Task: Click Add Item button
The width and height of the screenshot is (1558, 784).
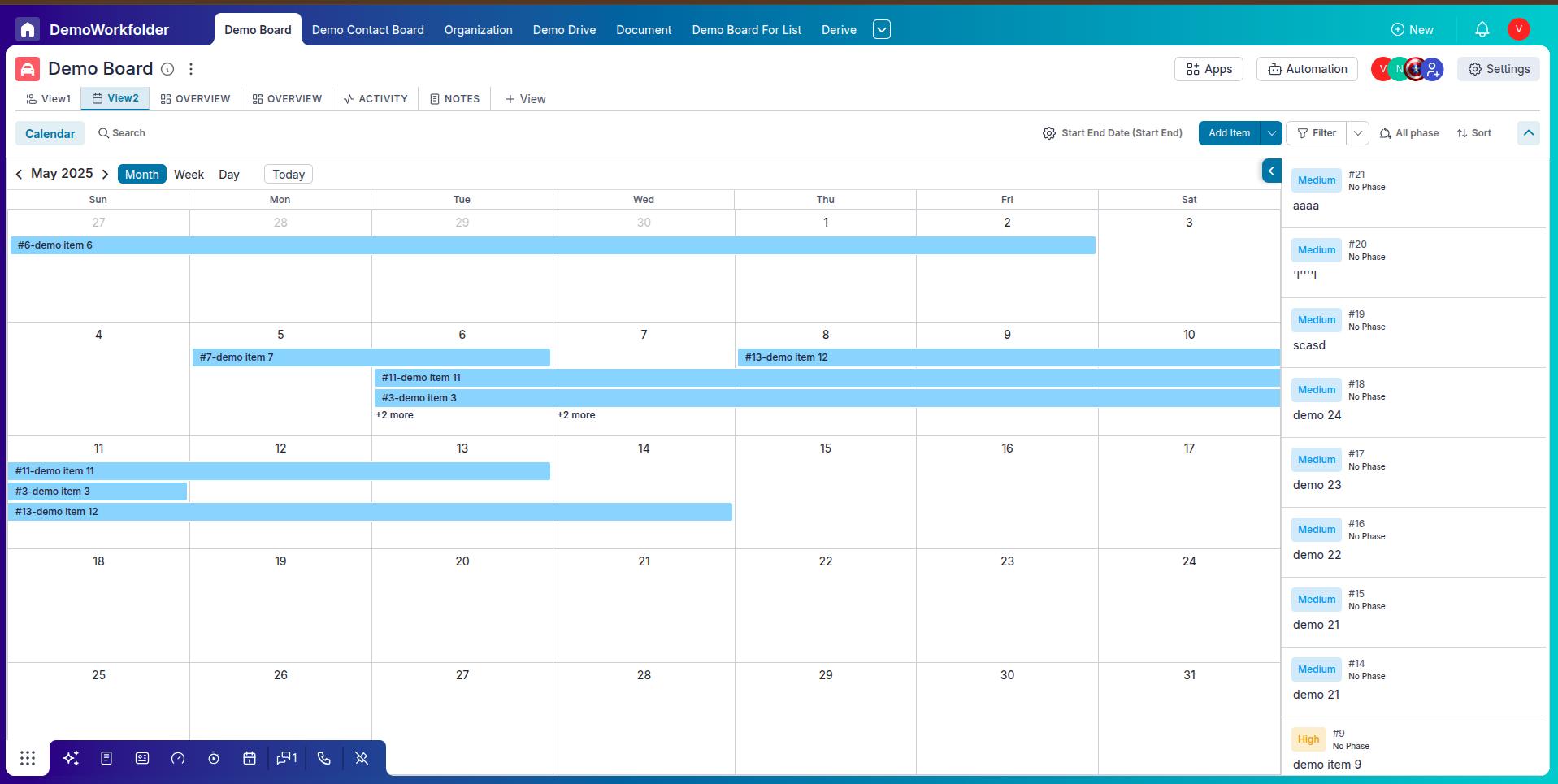Action: click(x=1229, y=133)
